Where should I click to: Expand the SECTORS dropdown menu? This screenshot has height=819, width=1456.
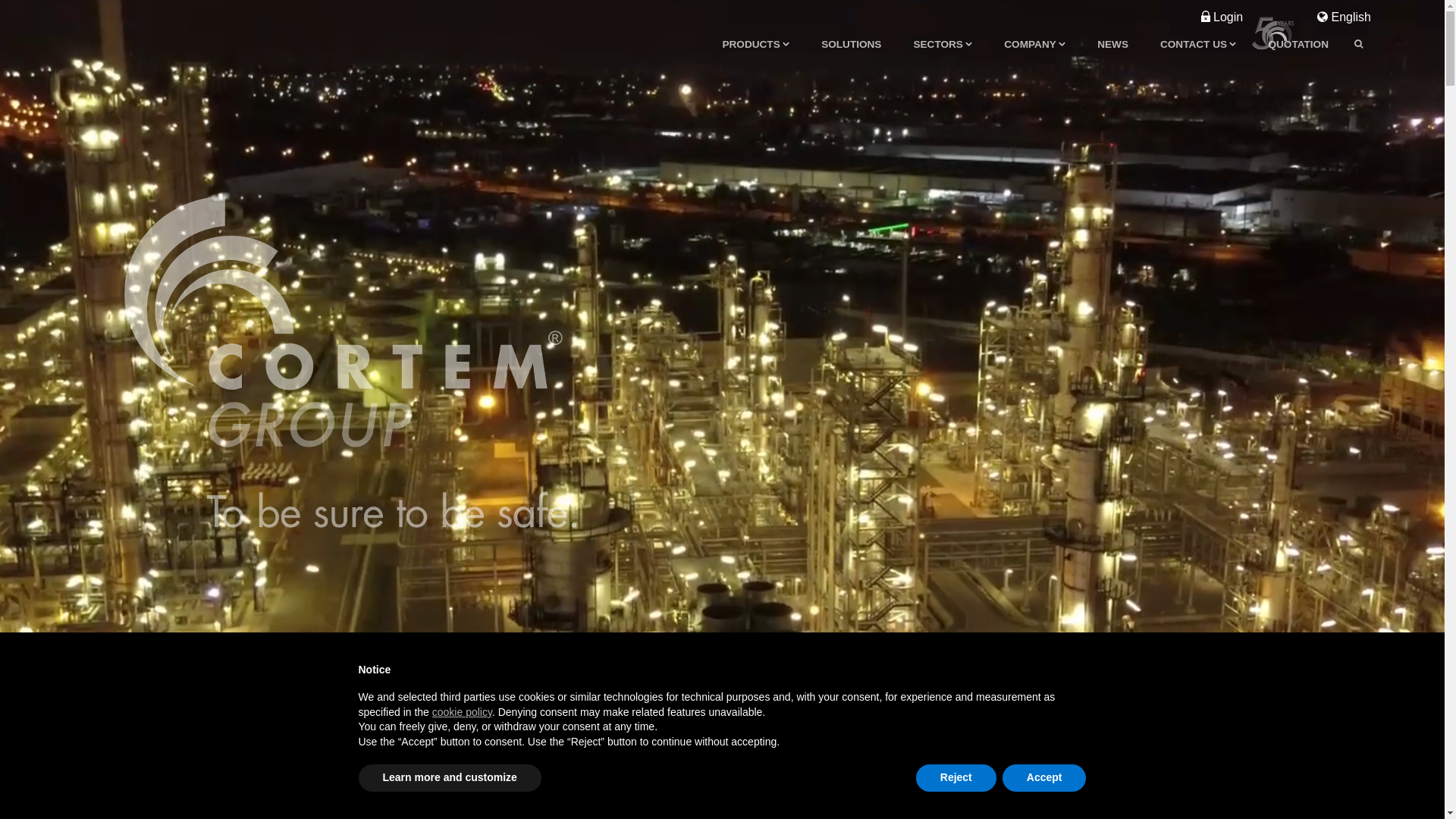click(942, 45)
